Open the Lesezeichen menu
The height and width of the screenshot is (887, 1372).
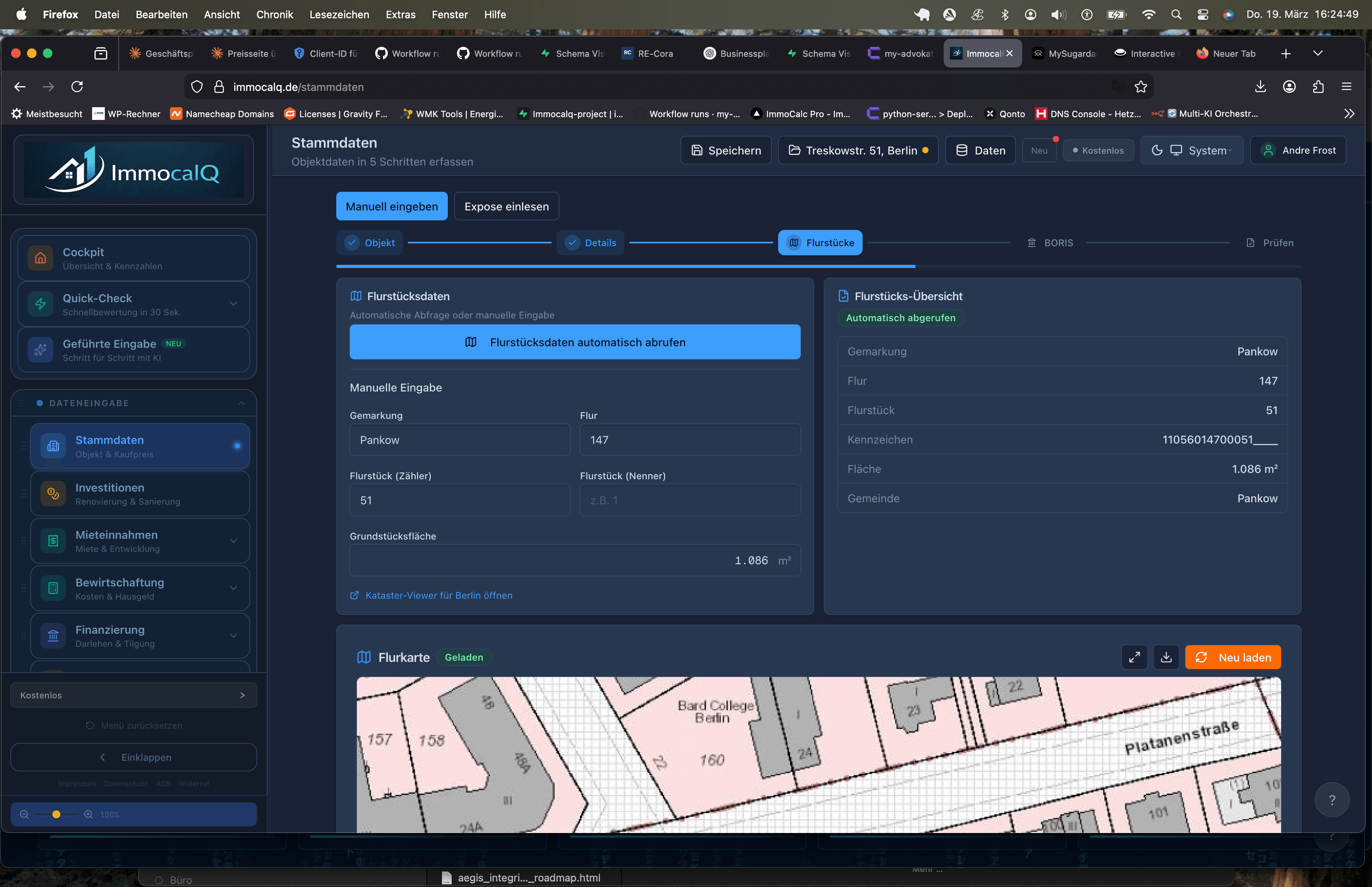click(339, 14)
